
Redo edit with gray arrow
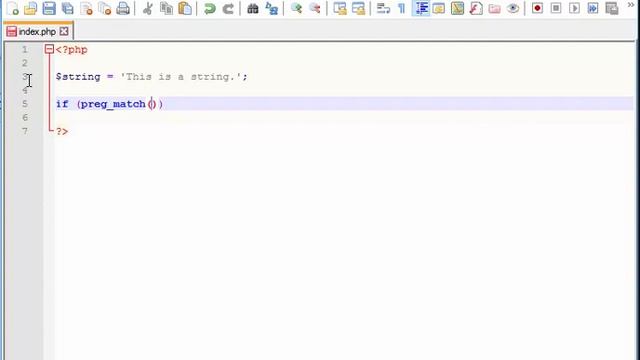228,8
